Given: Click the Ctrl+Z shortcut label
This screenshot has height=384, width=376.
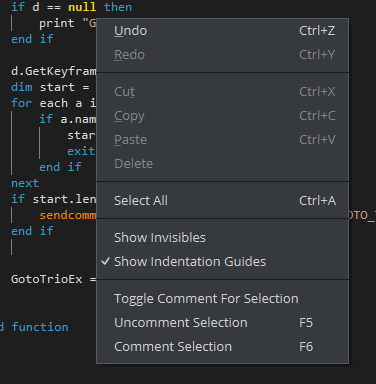Looking at the screenshot, I should point(317,31).
